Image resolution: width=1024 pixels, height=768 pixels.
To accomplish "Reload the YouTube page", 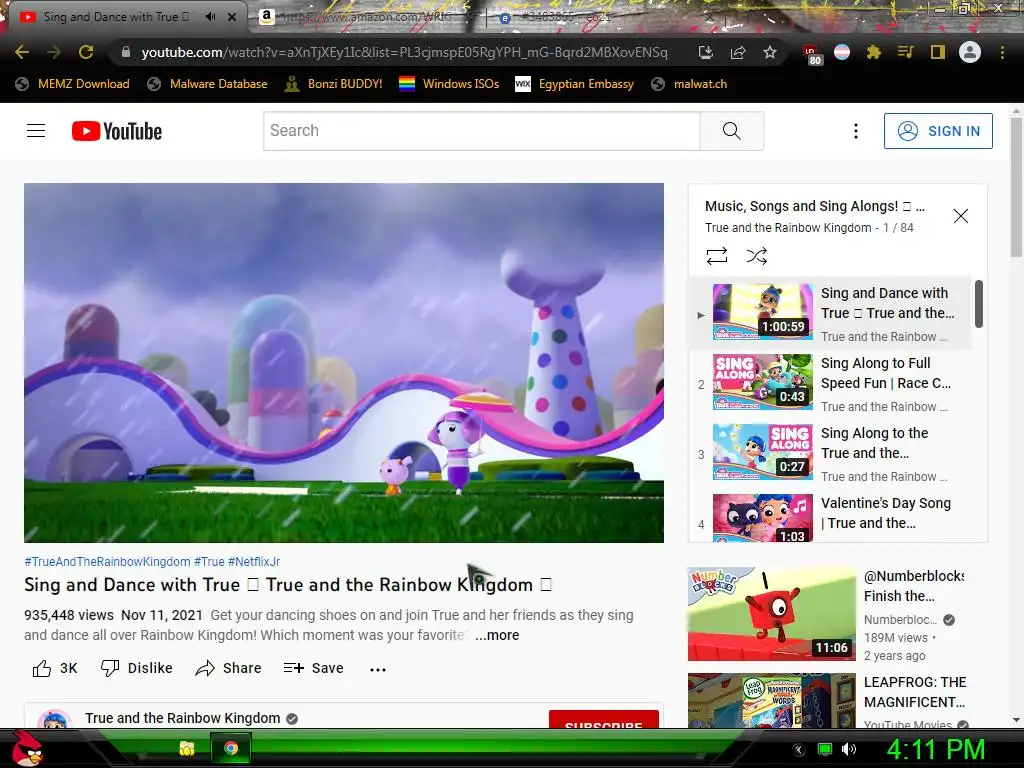I will [x=86, y=52].
